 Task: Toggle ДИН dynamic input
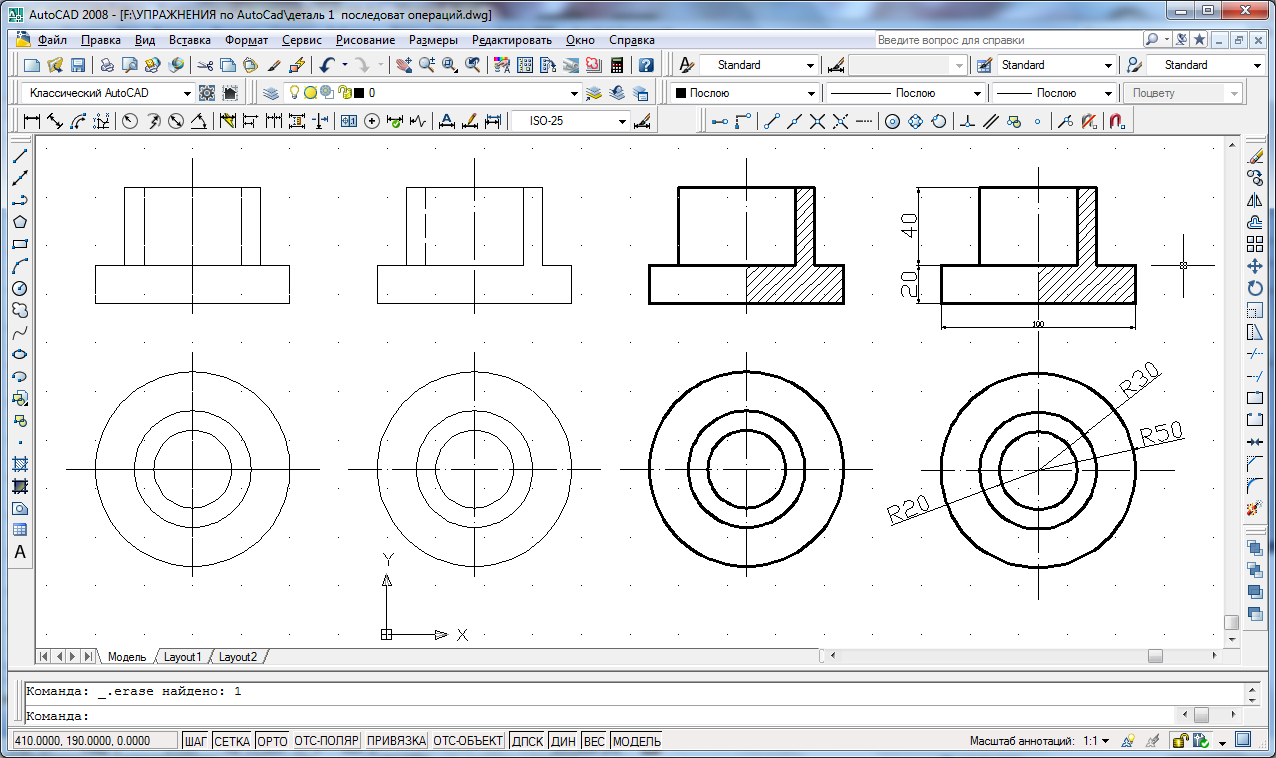[x=564, y=741]
